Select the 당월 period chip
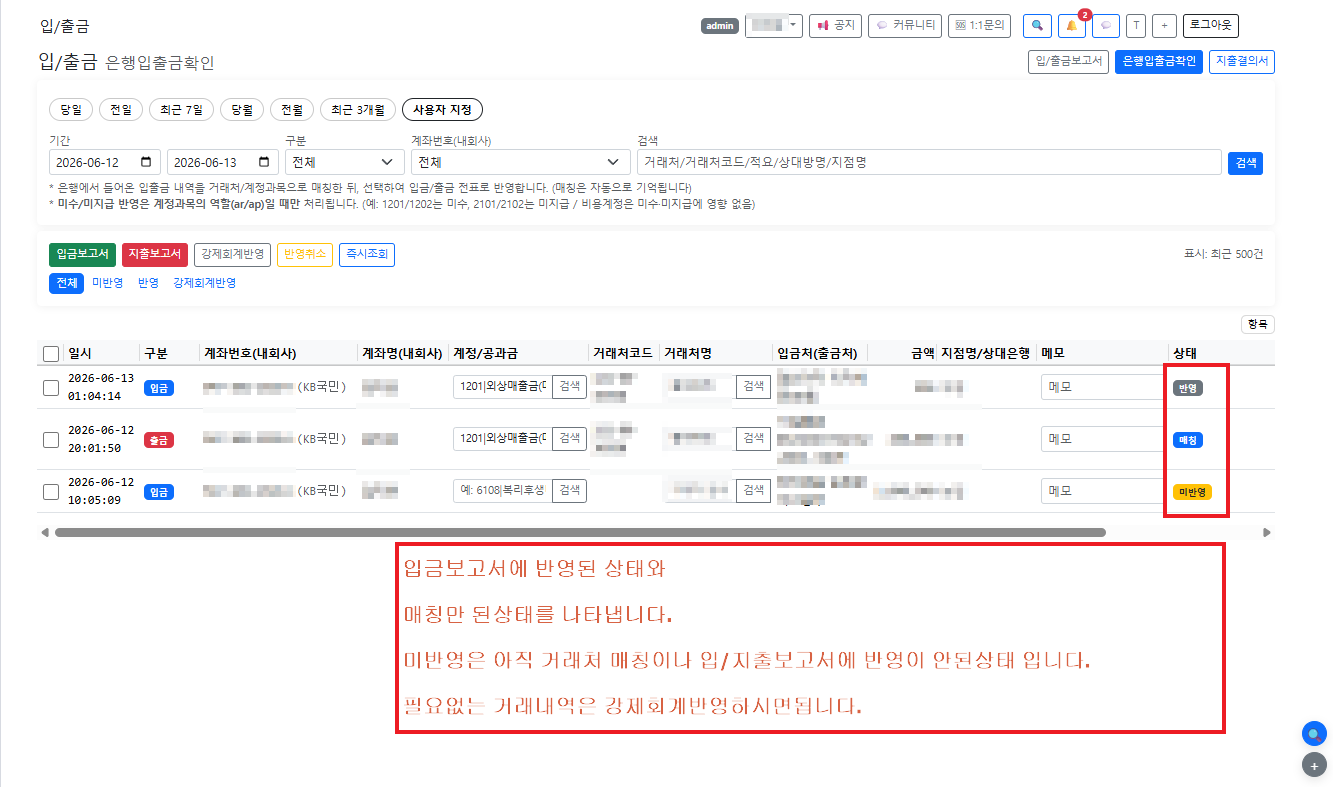The width and height of the screenshot is (1333, 787). pyautogui.click(x=243, y=109)
